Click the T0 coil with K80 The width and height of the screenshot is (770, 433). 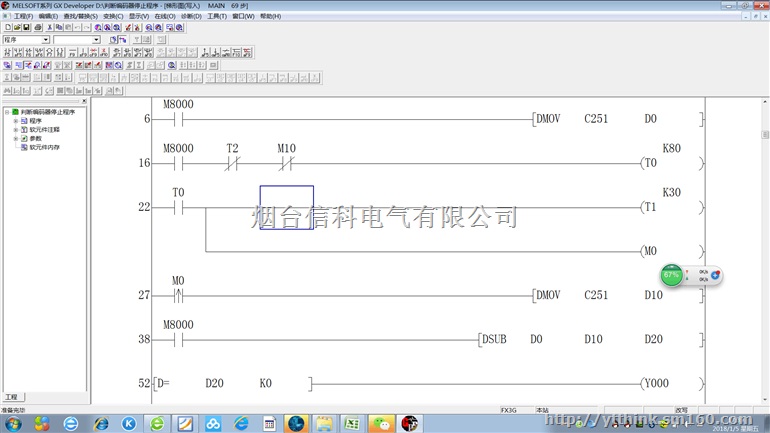click(671, 163)
